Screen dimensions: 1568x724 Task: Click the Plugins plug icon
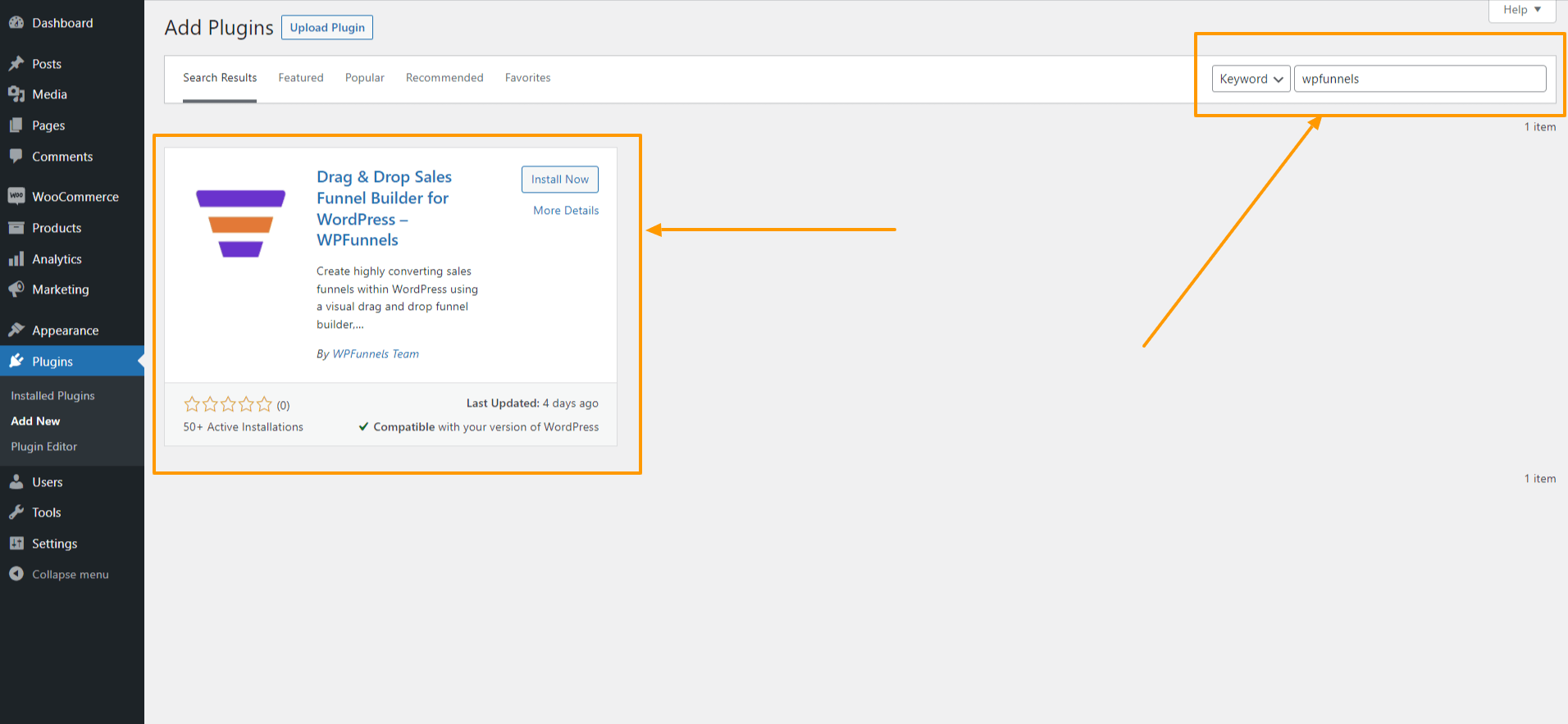tap(16, 361)
